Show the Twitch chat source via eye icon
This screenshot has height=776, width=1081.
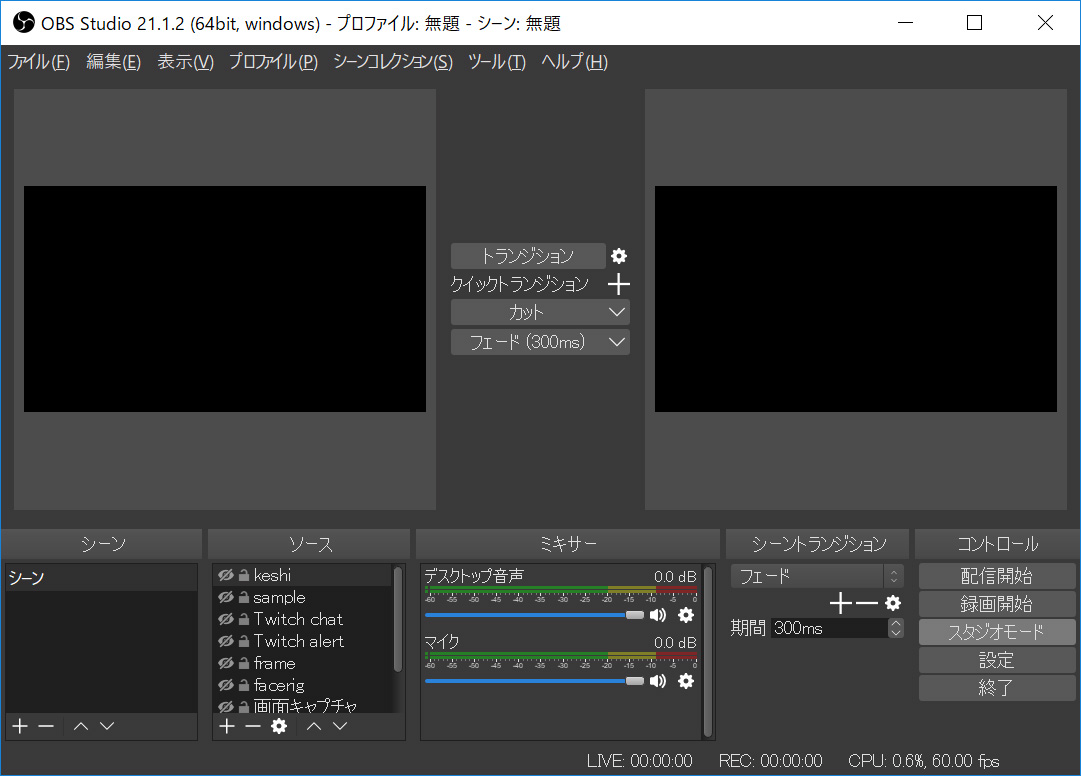(x=225, y=620)
